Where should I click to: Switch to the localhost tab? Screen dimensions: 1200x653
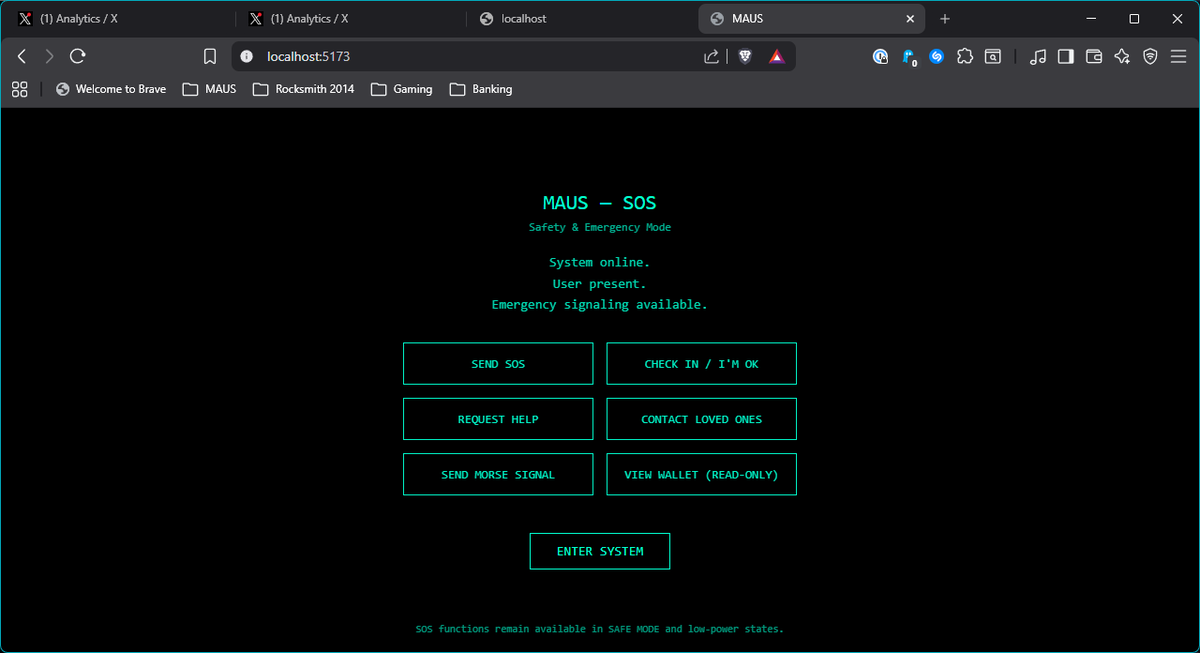point(581,19)
